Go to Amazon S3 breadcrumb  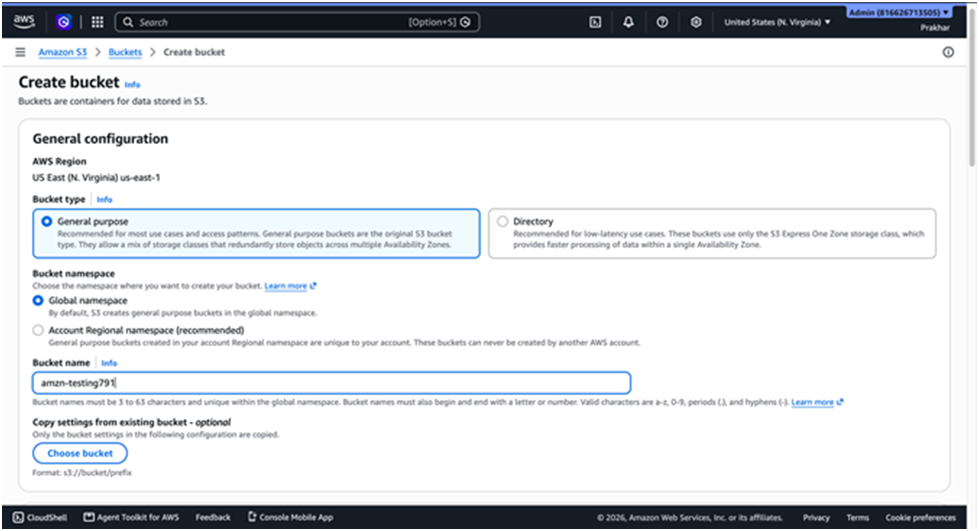tap(62, 52)
